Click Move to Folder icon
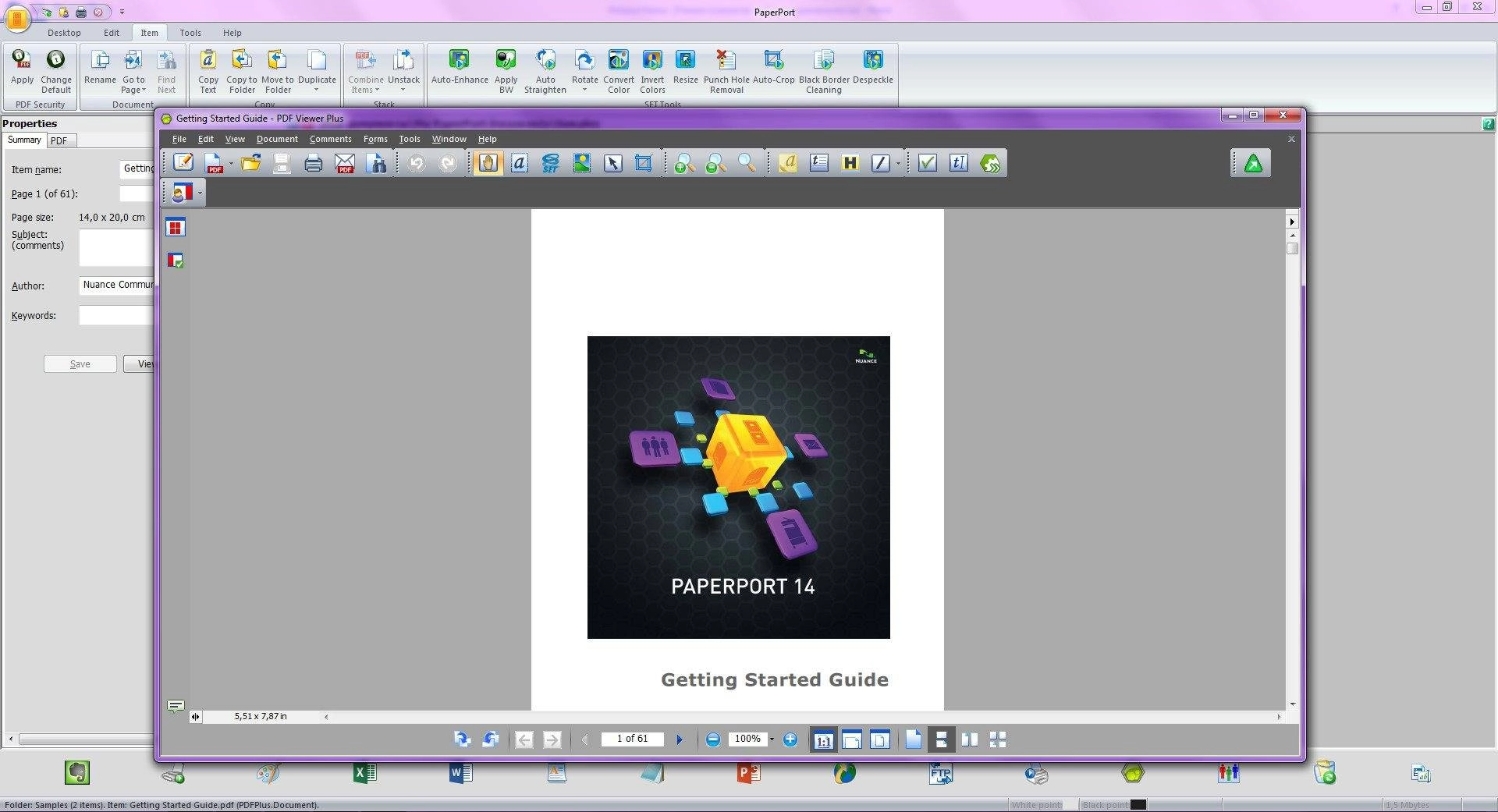Viewport: 1498px width, 812px height. click(277, 71)
